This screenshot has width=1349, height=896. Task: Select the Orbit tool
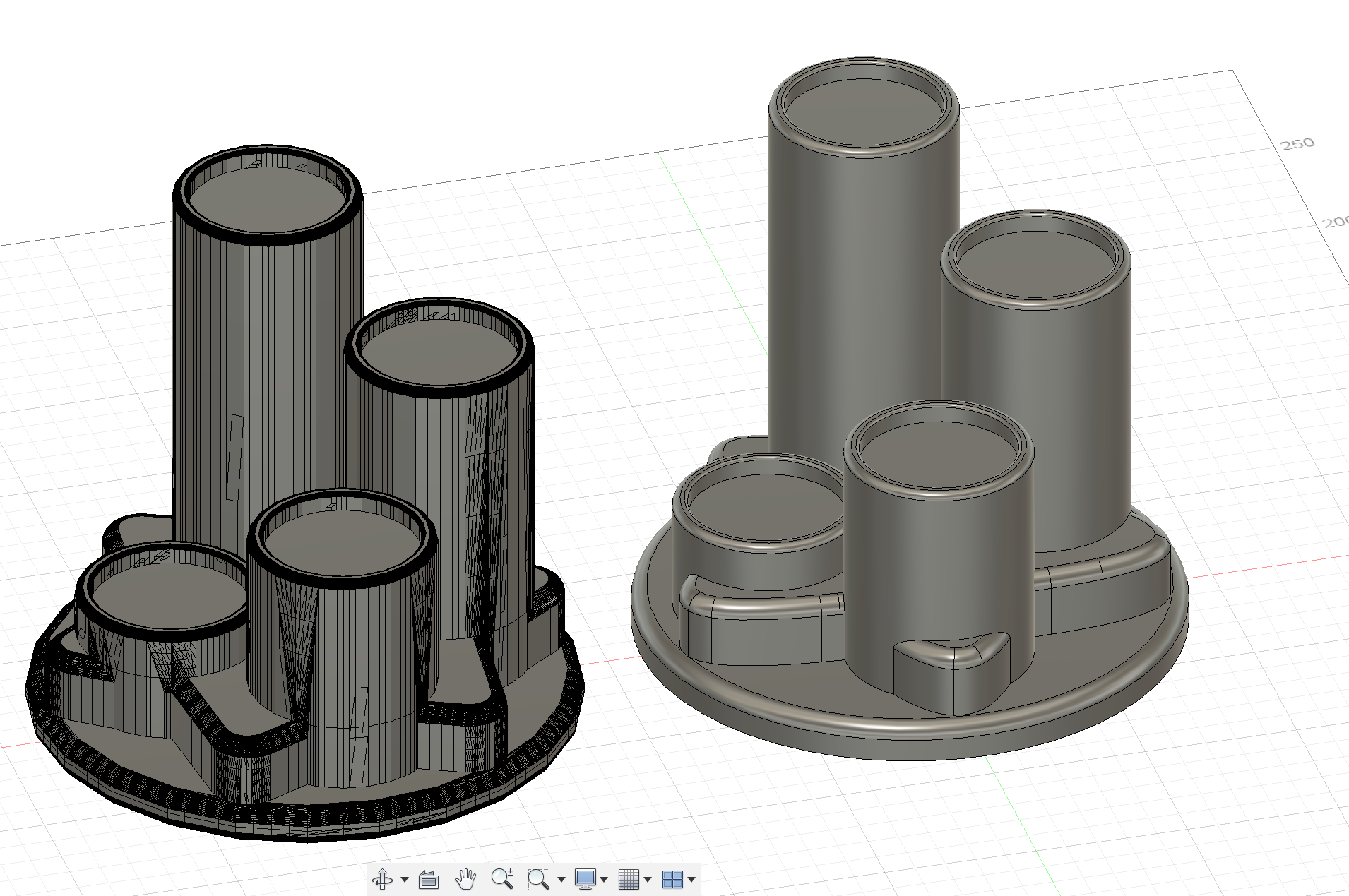click(383, 879)
